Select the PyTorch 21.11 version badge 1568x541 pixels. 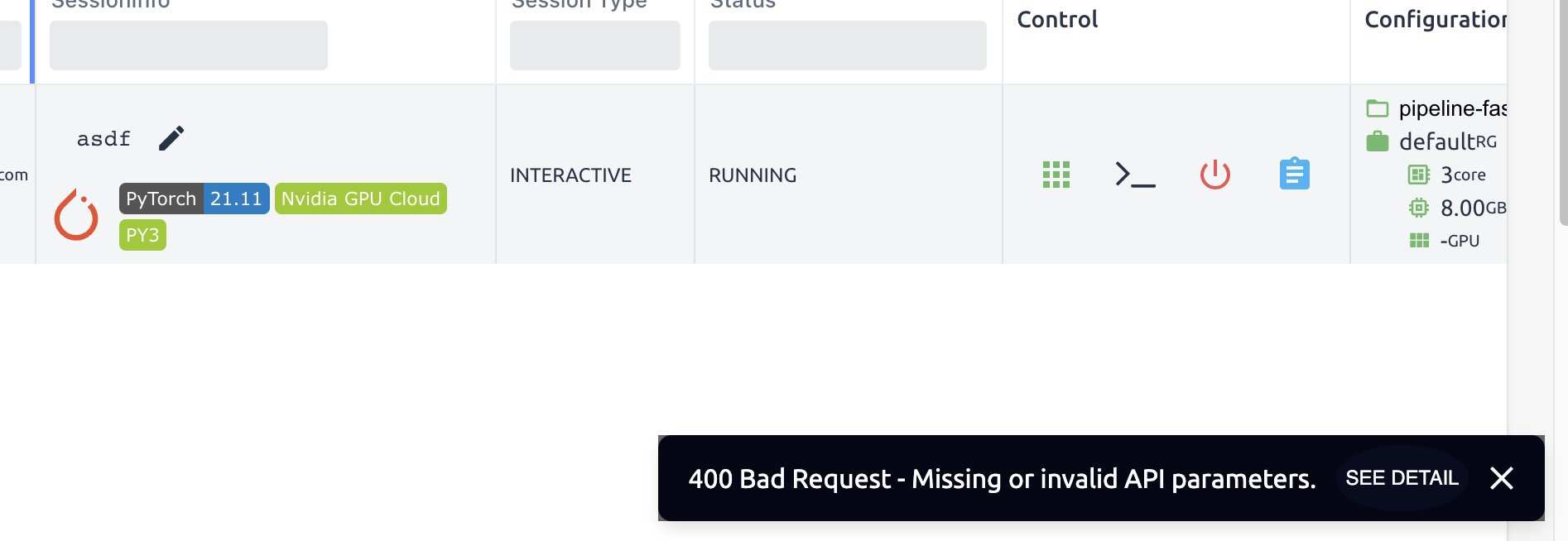[x=236, y=199]
